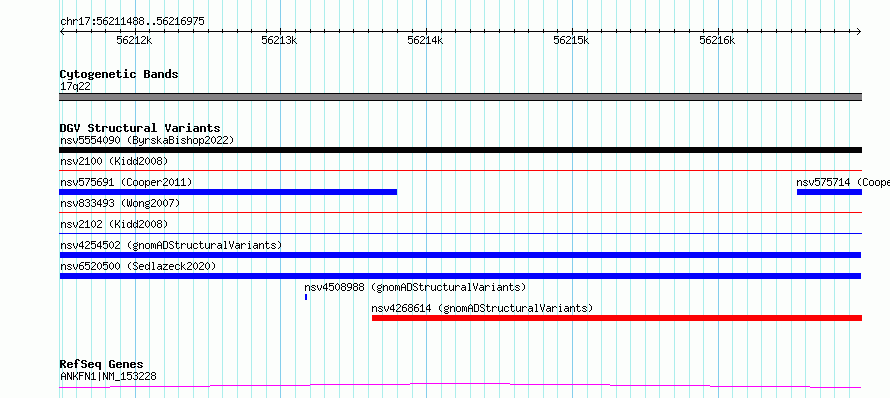Select the RefSeq Genes track title
The image size is (890, 398).
102,364
